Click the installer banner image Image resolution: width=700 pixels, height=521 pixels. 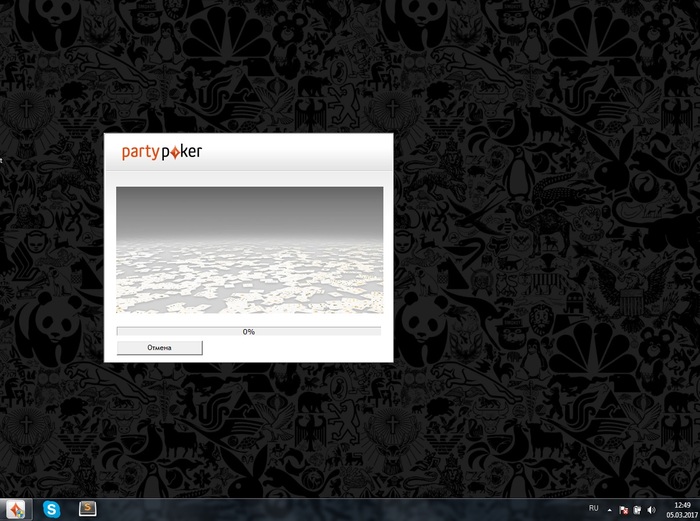click(250, 250)
